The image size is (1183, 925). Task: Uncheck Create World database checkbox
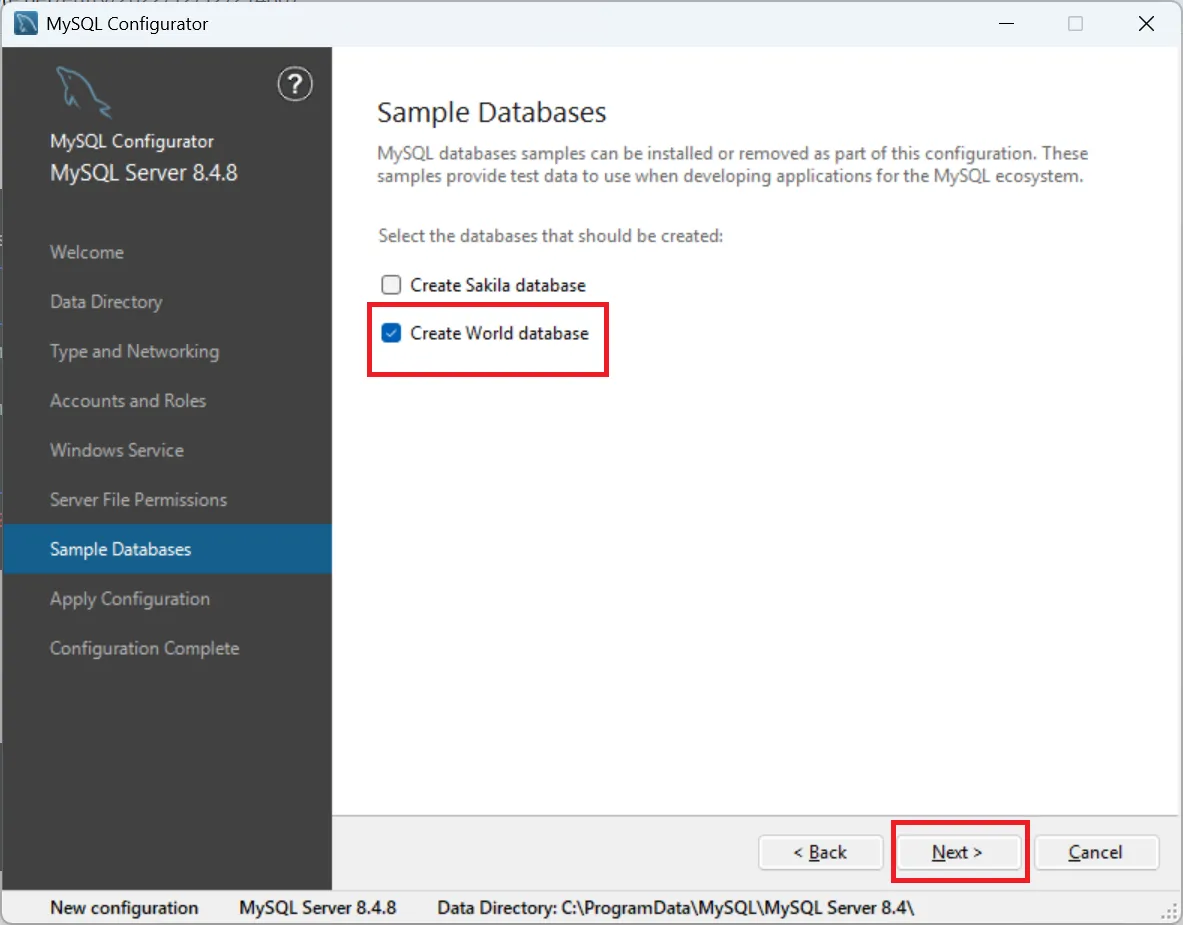[x=391, y=333]
